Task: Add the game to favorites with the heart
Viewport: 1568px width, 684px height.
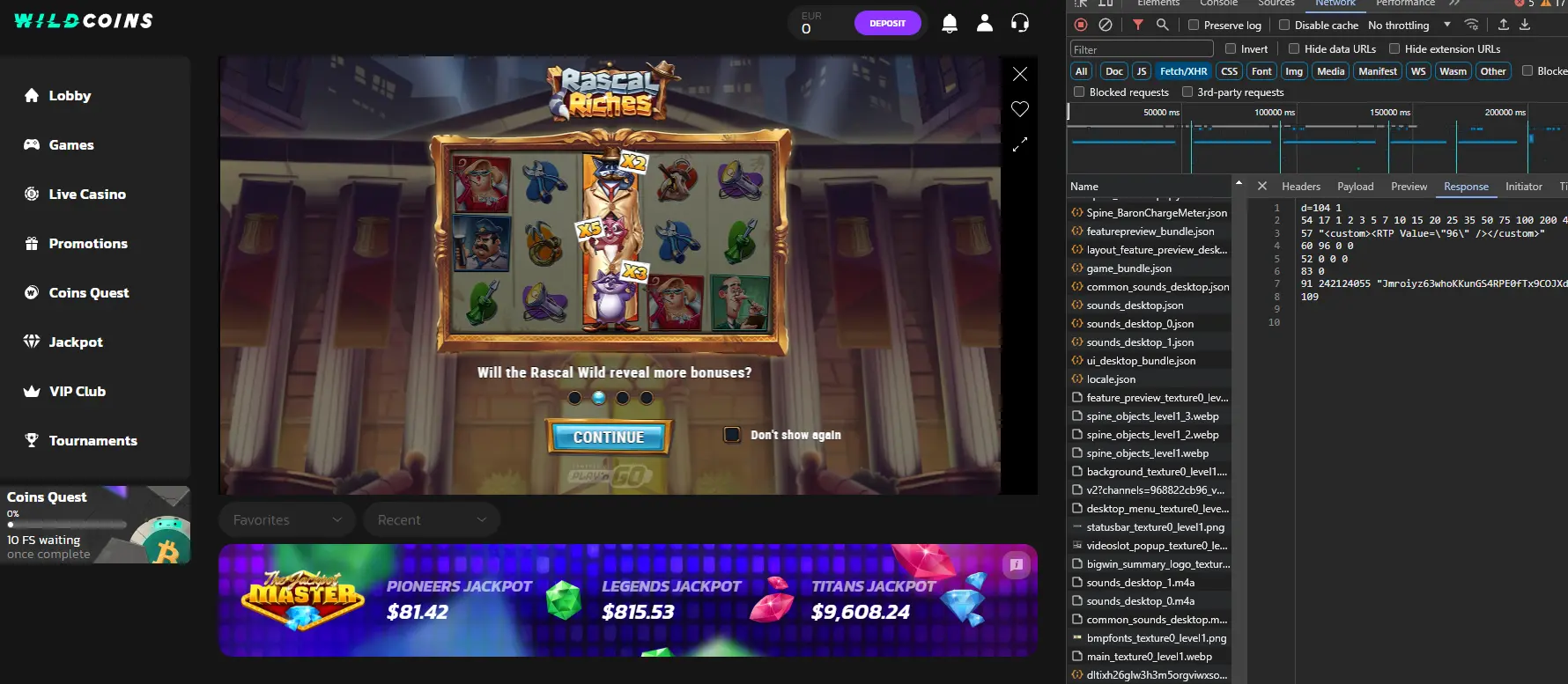Action: (x=1020, y=109)
